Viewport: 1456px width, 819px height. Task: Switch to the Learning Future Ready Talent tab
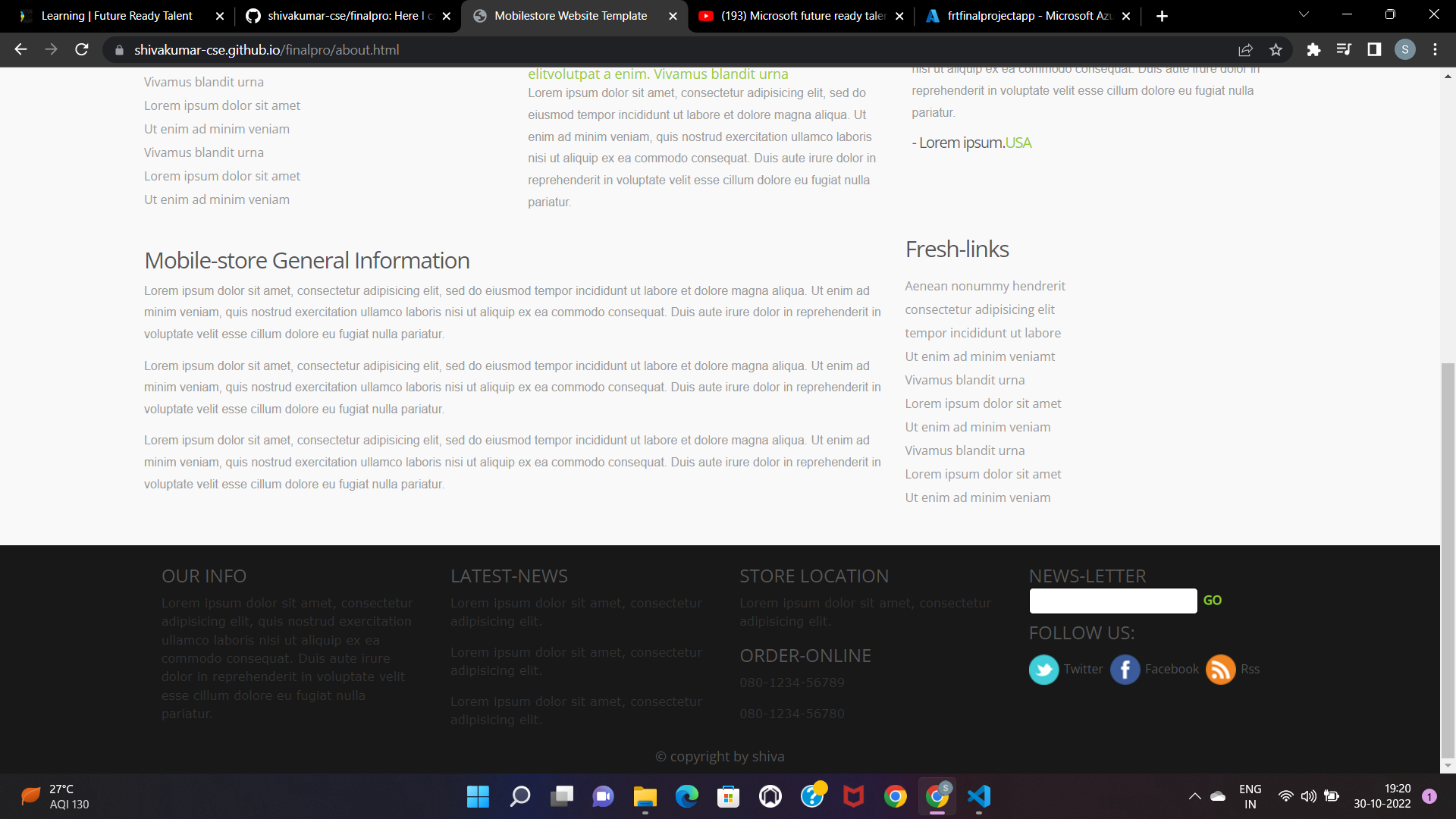coord(118,15)
